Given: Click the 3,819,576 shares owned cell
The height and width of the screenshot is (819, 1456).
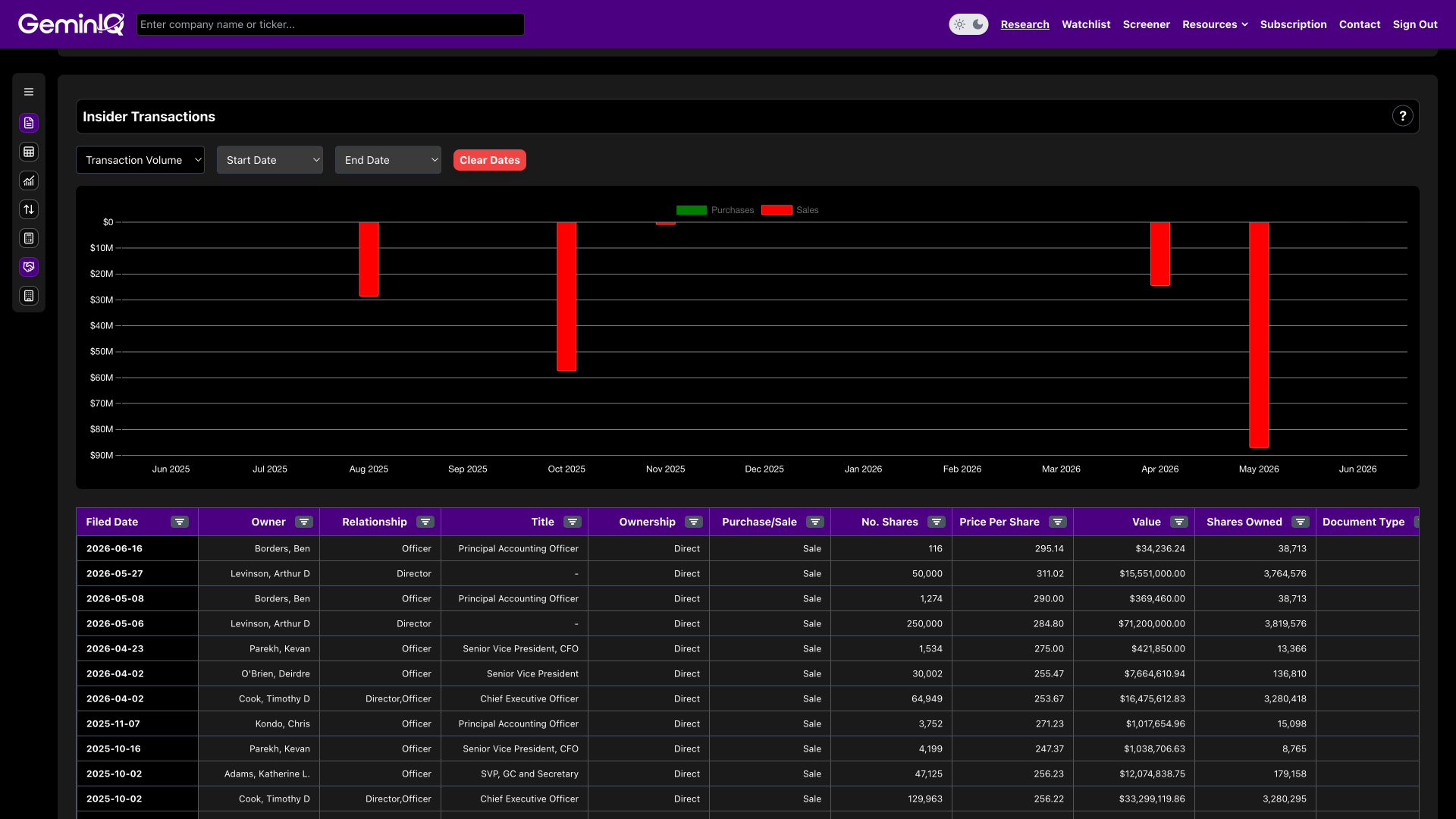Looking at the screenshot, I should coord(1255,623).
